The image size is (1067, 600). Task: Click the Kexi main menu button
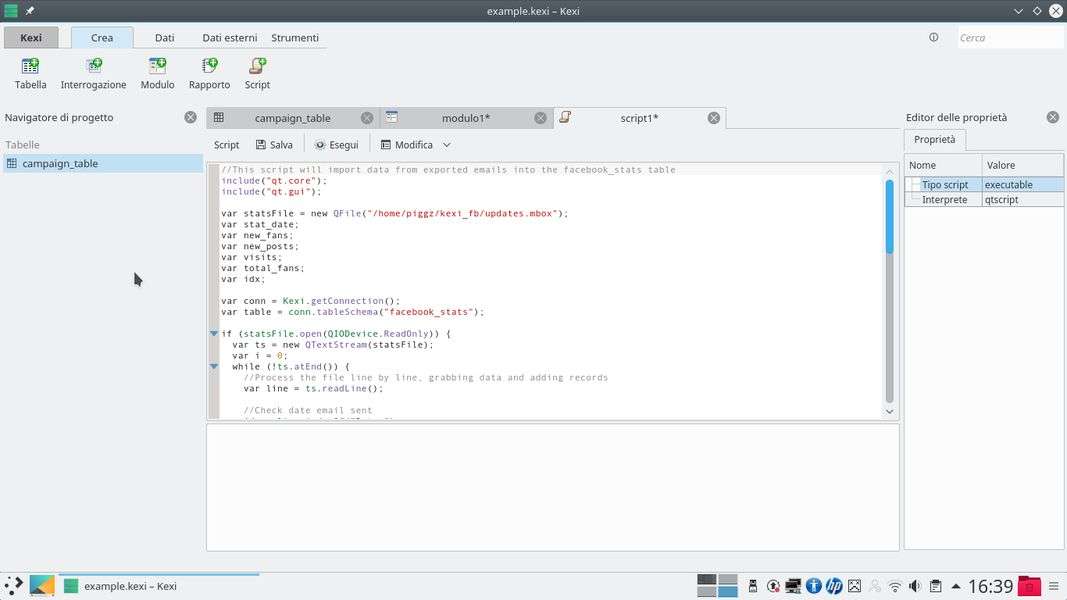point(31,38)
